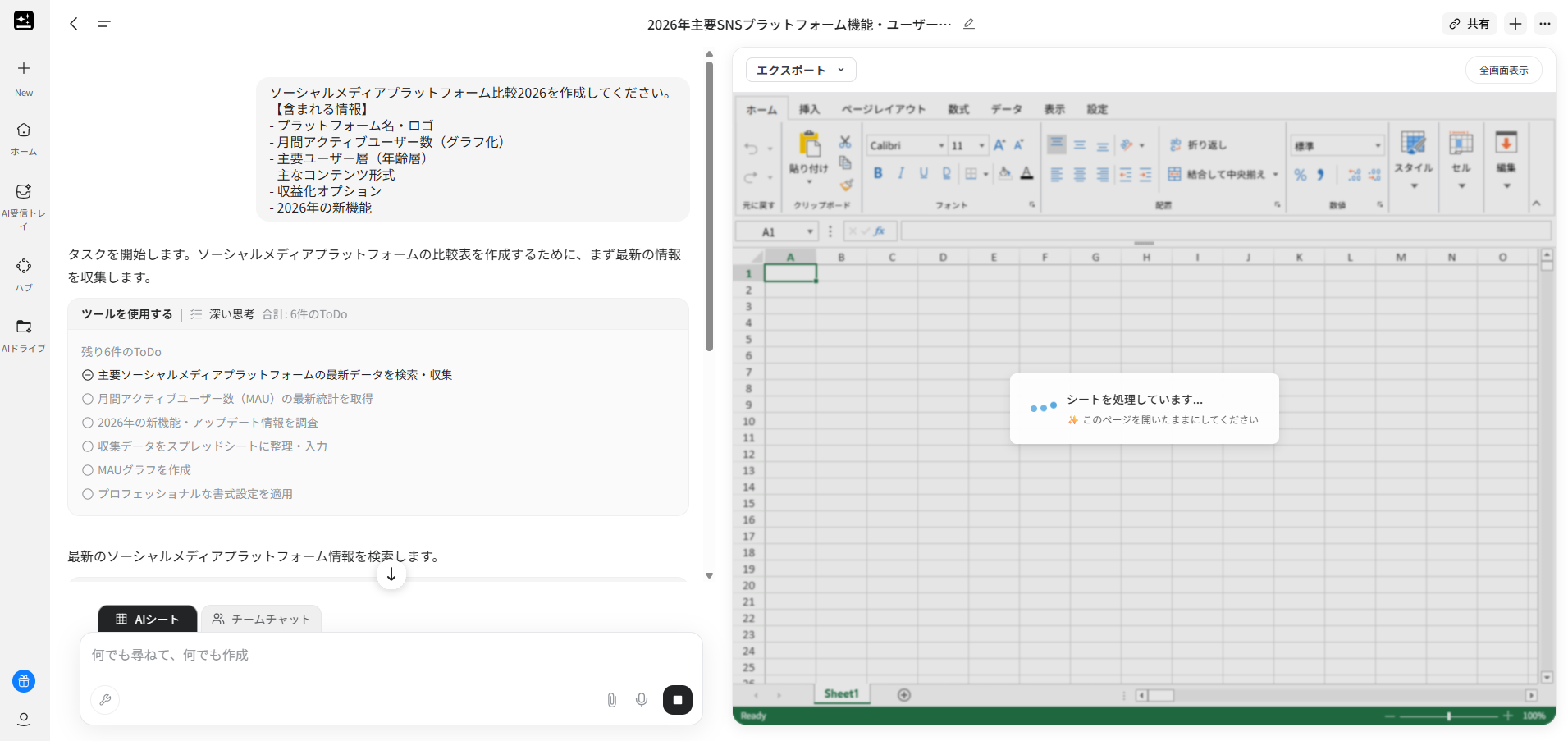Click the scissors (cut) icon
This screenshot has width=1568, height=741.
point(844,140)
